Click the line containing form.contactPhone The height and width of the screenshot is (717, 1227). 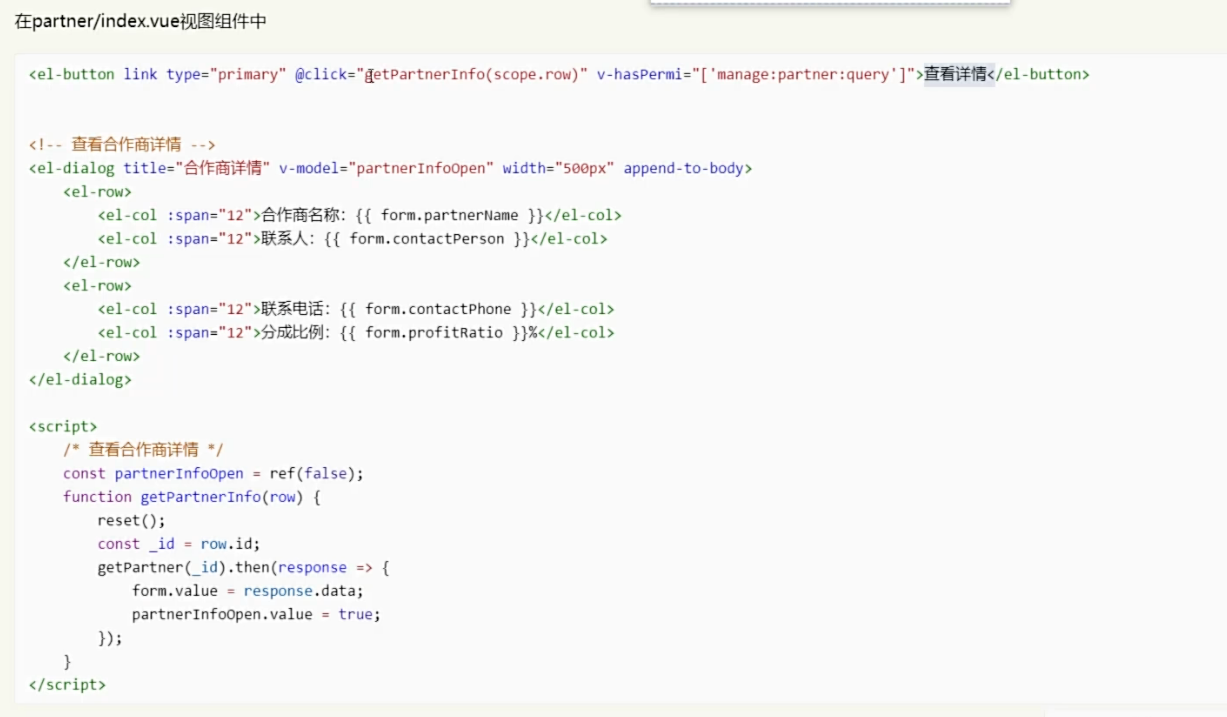[x=356, y=309]
